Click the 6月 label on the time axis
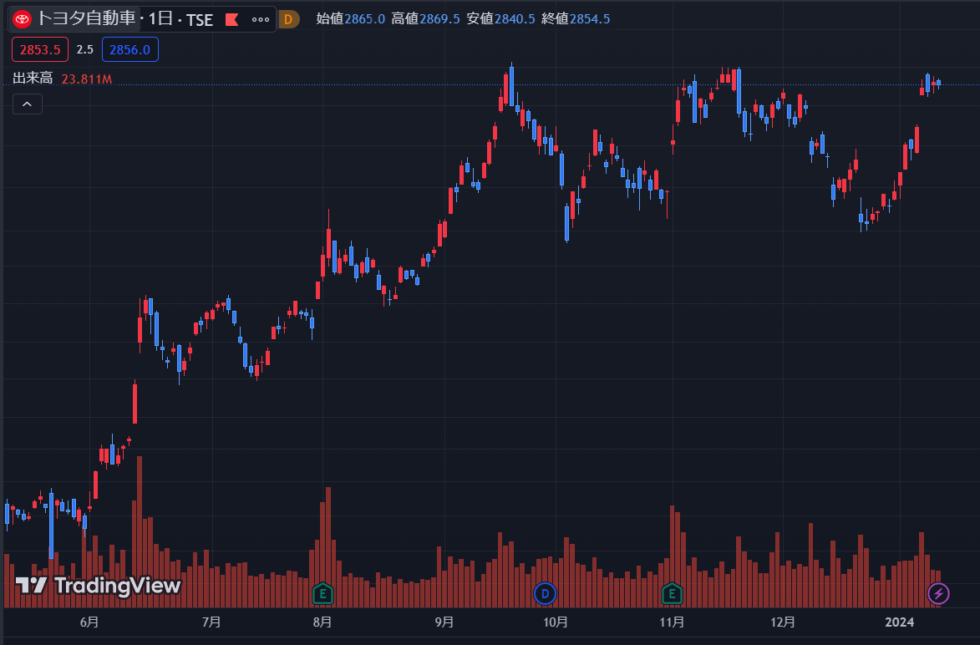 pyautogui.click(x=89, y=622)
